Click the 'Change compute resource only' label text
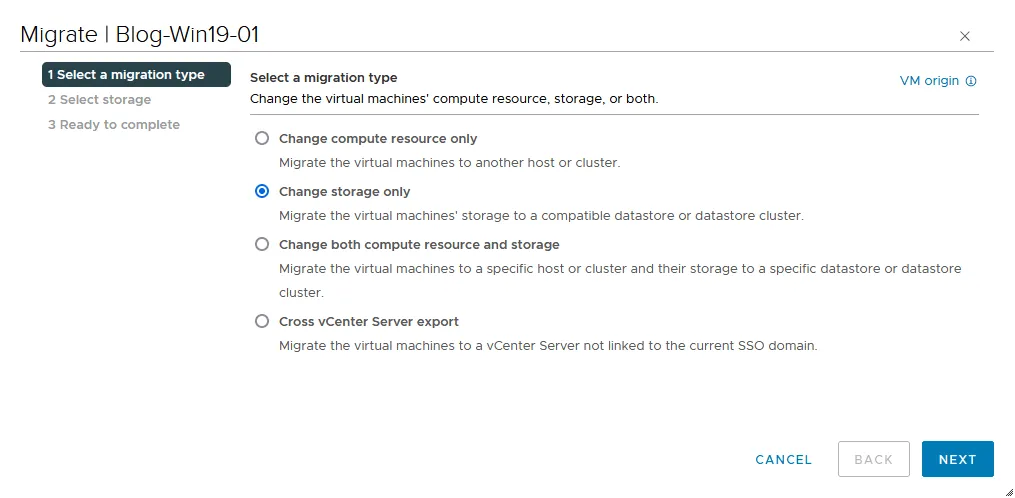1015x498 pixels. coord(378,139)
